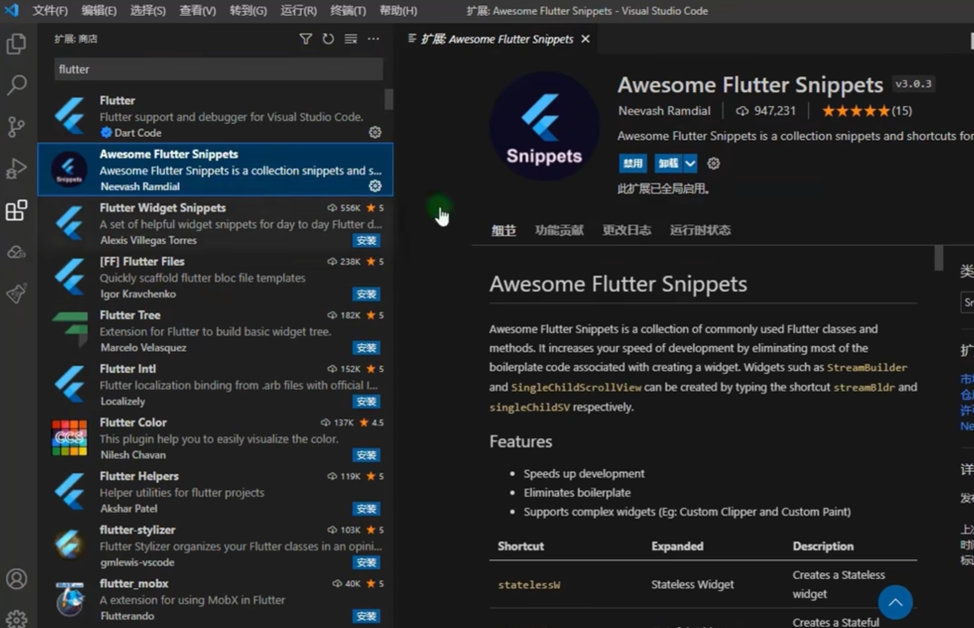This screenshot has width=974, height=628.
Task: Open the 查看(V) menu
Action: point(198,11)
